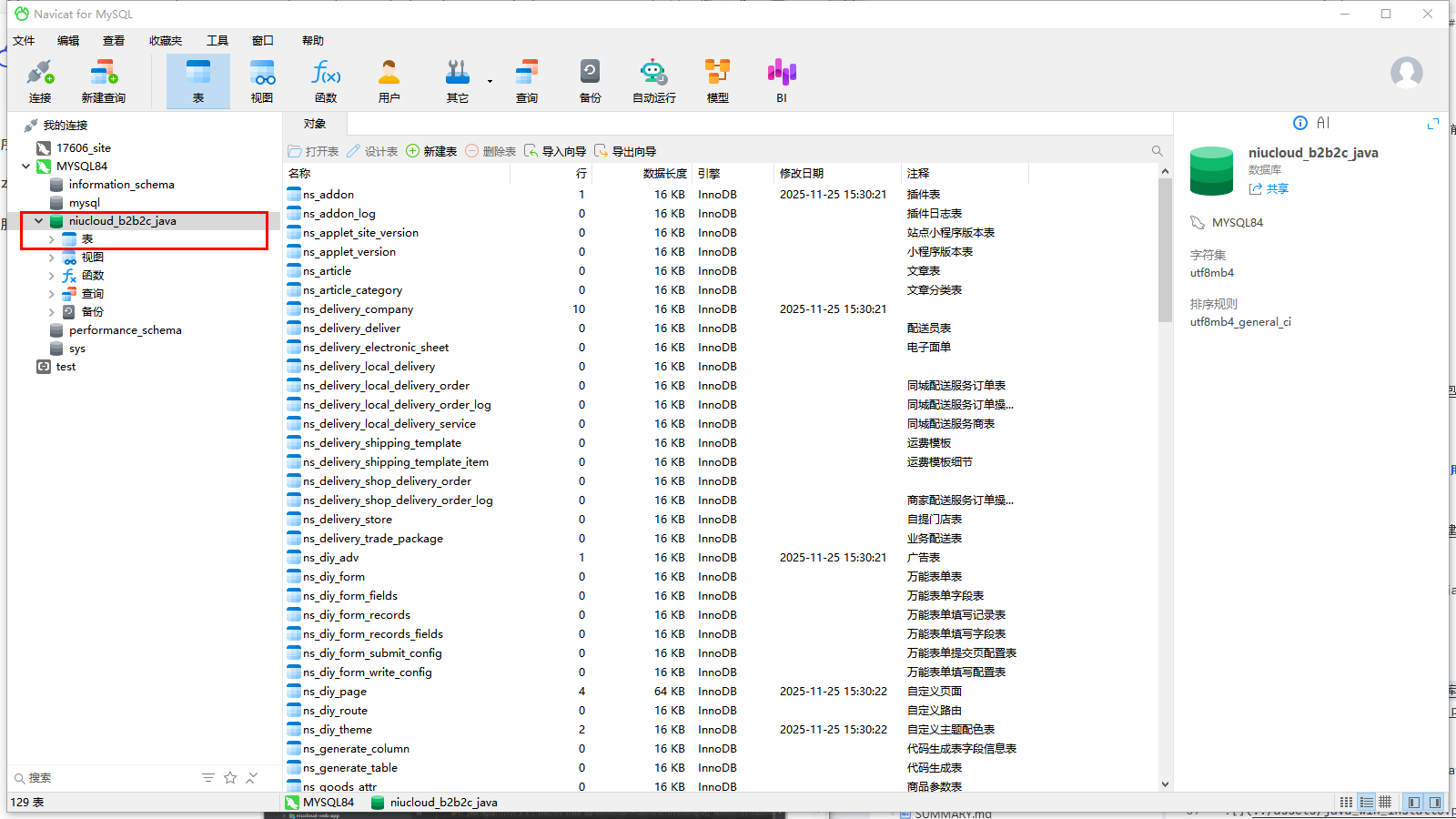This screenshot has height=819, width=1456.
Task: Click the 连接 (Connection) toolbar icon
Action: click(40, 80)
